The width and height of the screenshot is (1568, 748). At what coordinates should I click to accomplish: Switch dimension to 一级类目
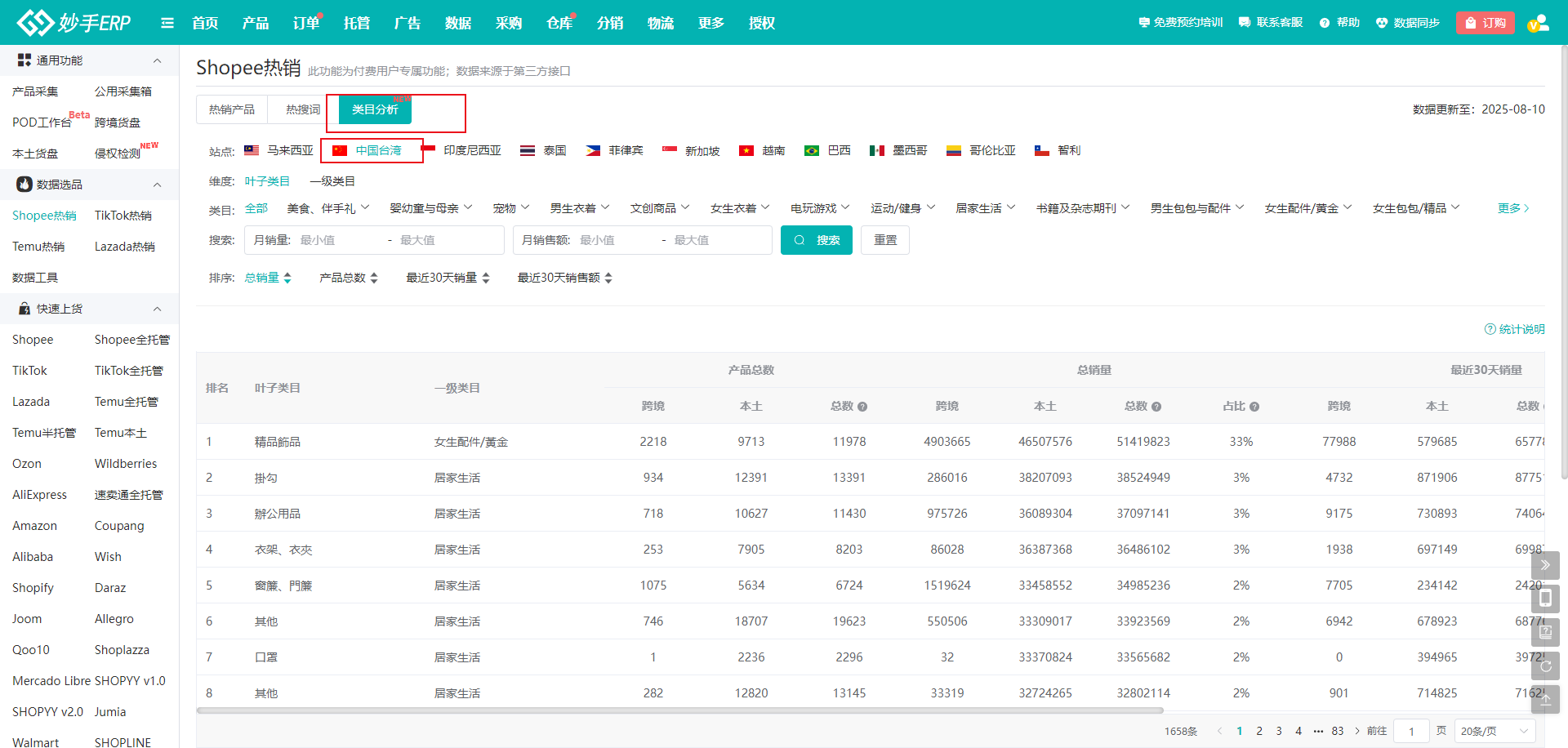coord(332,181)
